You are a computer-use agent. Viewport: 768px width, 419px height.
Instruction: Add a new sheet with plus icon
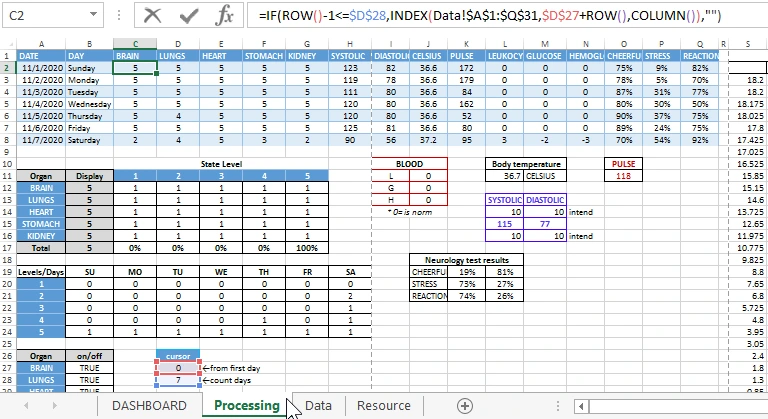464,406
